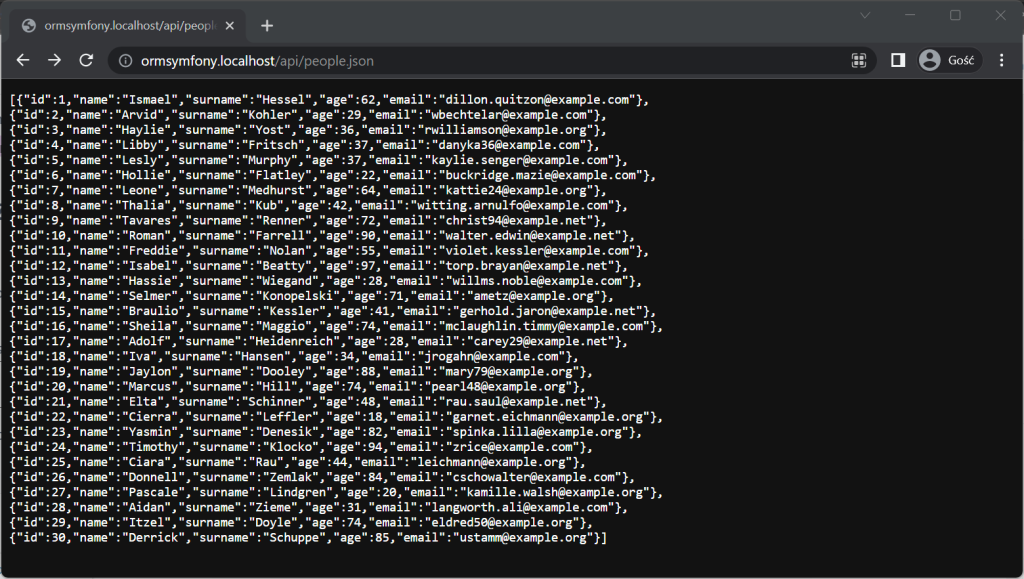Image resolution: width=1024 pixels, height=579 pixels.
Task: Click email garnet.eichmann@example.org
Action: point(547,415)
